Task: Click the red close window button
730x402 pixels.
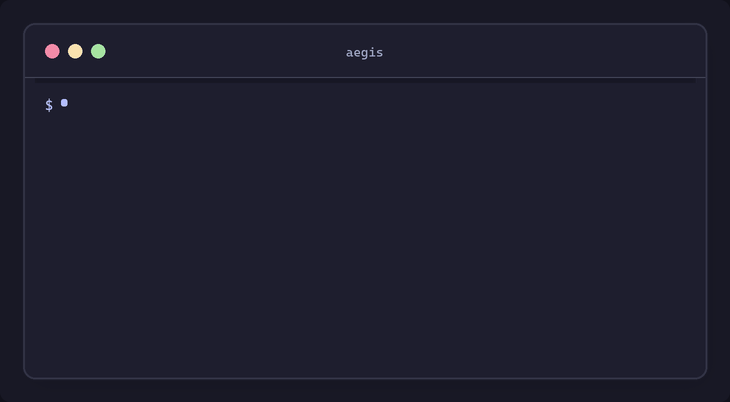Action: [52, 51]
